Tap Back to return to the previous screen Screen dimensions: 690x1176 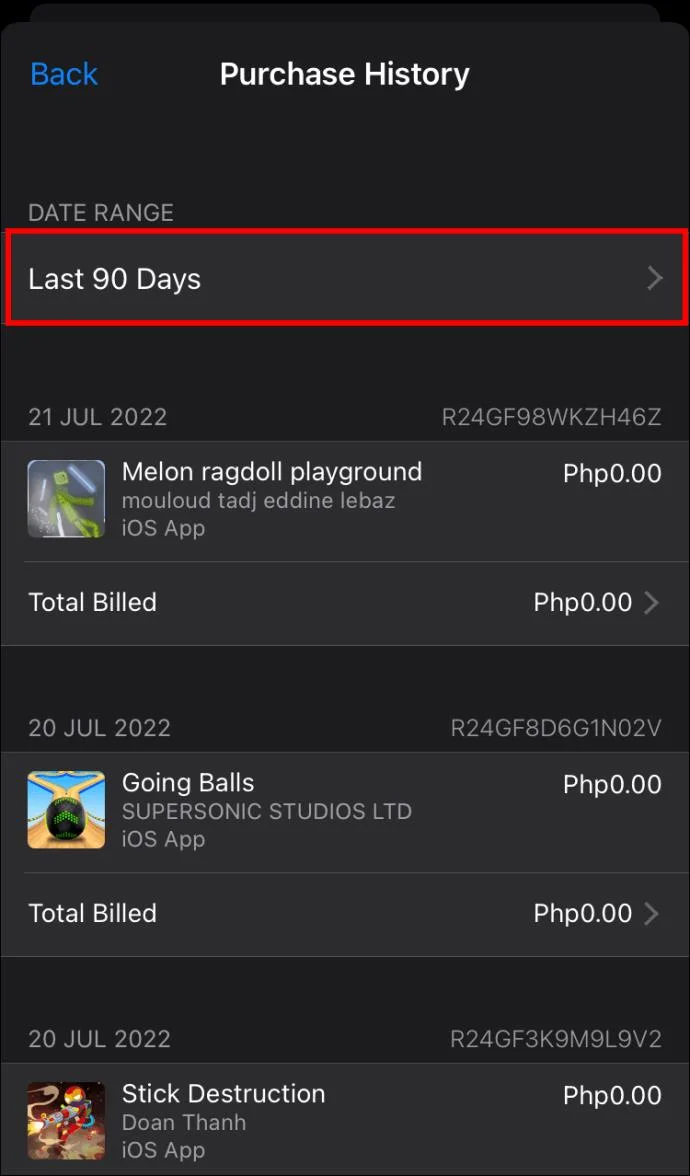pos(63,73)
